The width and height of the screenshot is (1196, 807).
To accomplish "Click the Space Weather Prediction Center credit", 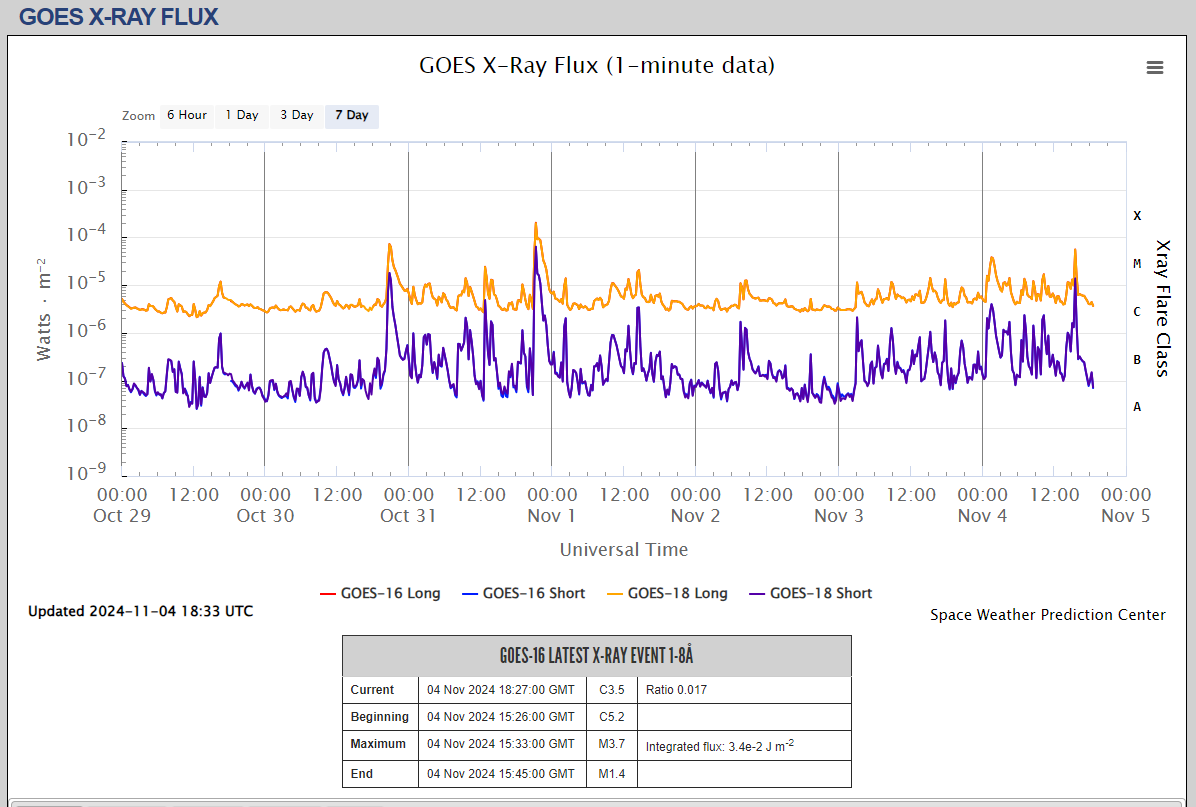I will pos(1047,615).
